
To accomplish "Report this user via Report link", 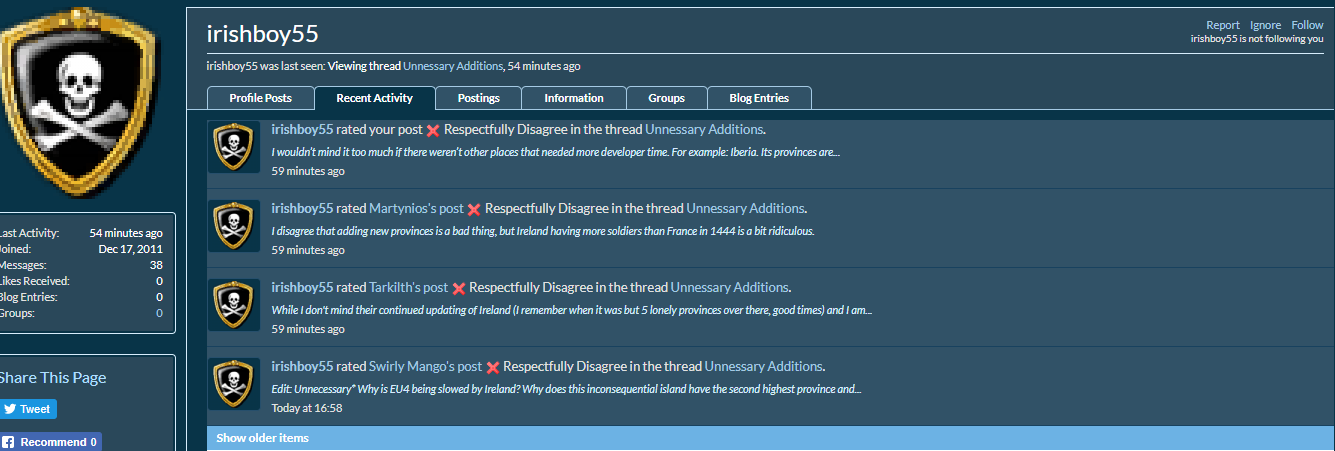I will 1222,25.
